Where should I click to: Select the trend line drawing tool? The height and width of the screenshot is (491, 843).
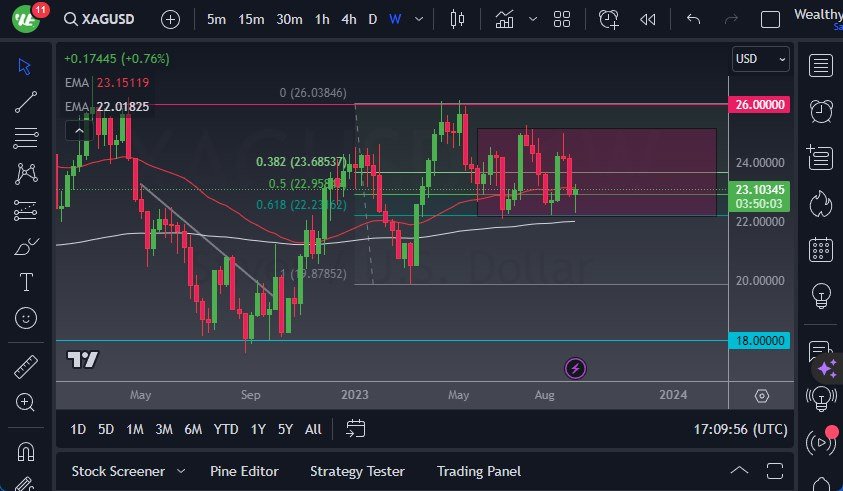(x=26, y=101)
